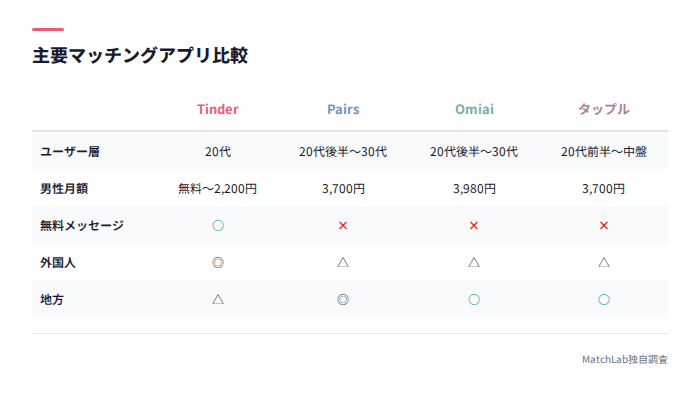
Task: Click タップル's triangle for 外国人
Action: pyautogui.click(x=604, y=262)
